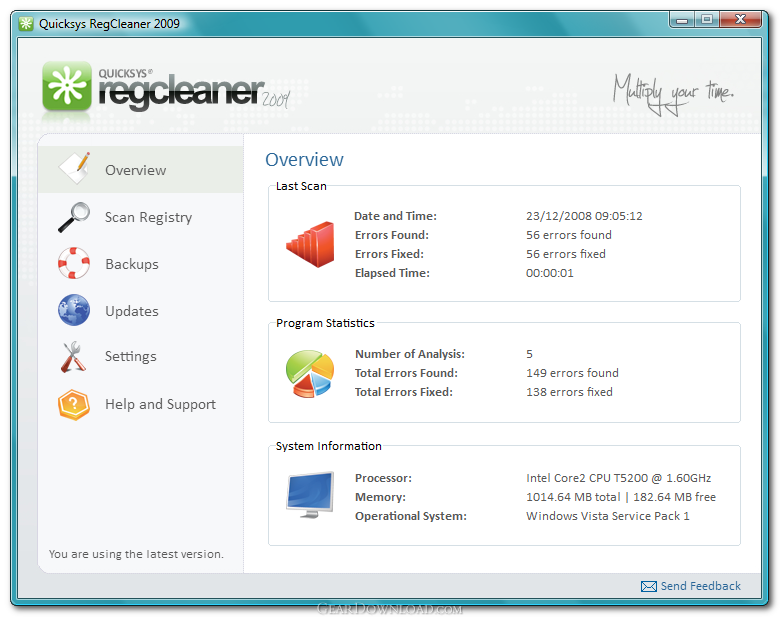Minimize the RegCleaner window
Screen dimensions: 780x617
click(682, 20)
